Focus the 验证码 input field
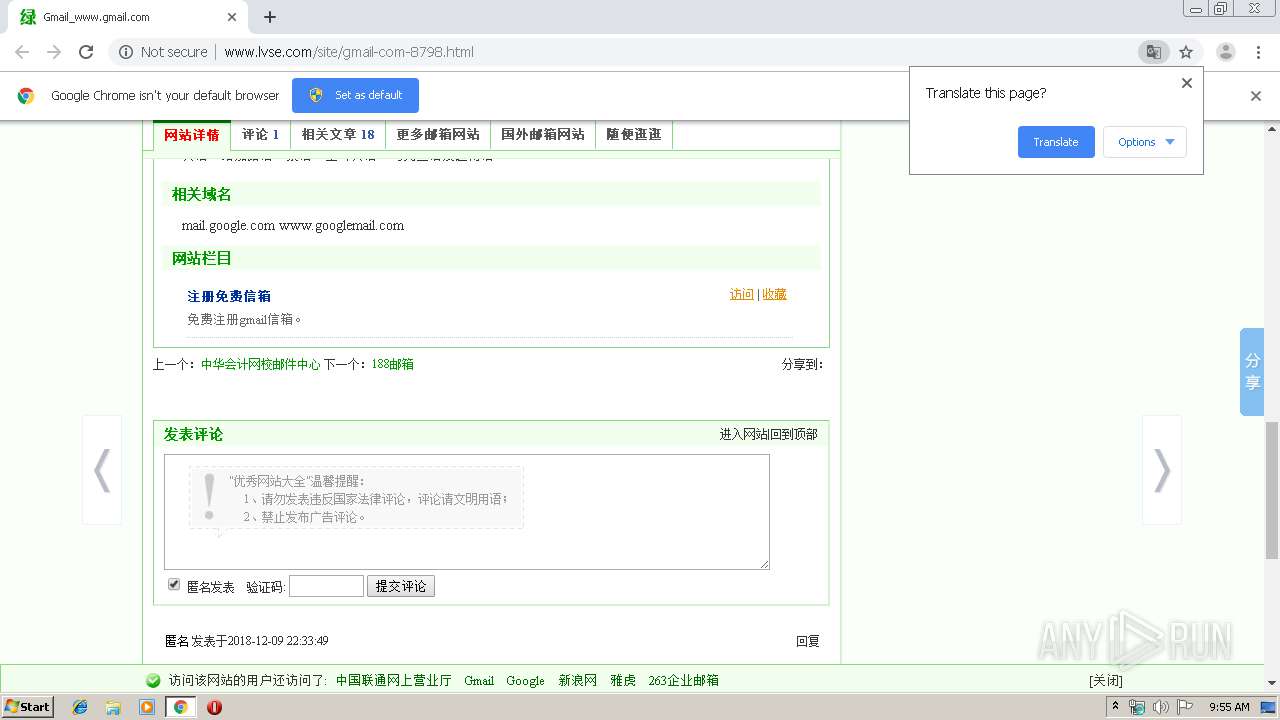This screenshot has height=720, width=1280. [x=326, y=586]
